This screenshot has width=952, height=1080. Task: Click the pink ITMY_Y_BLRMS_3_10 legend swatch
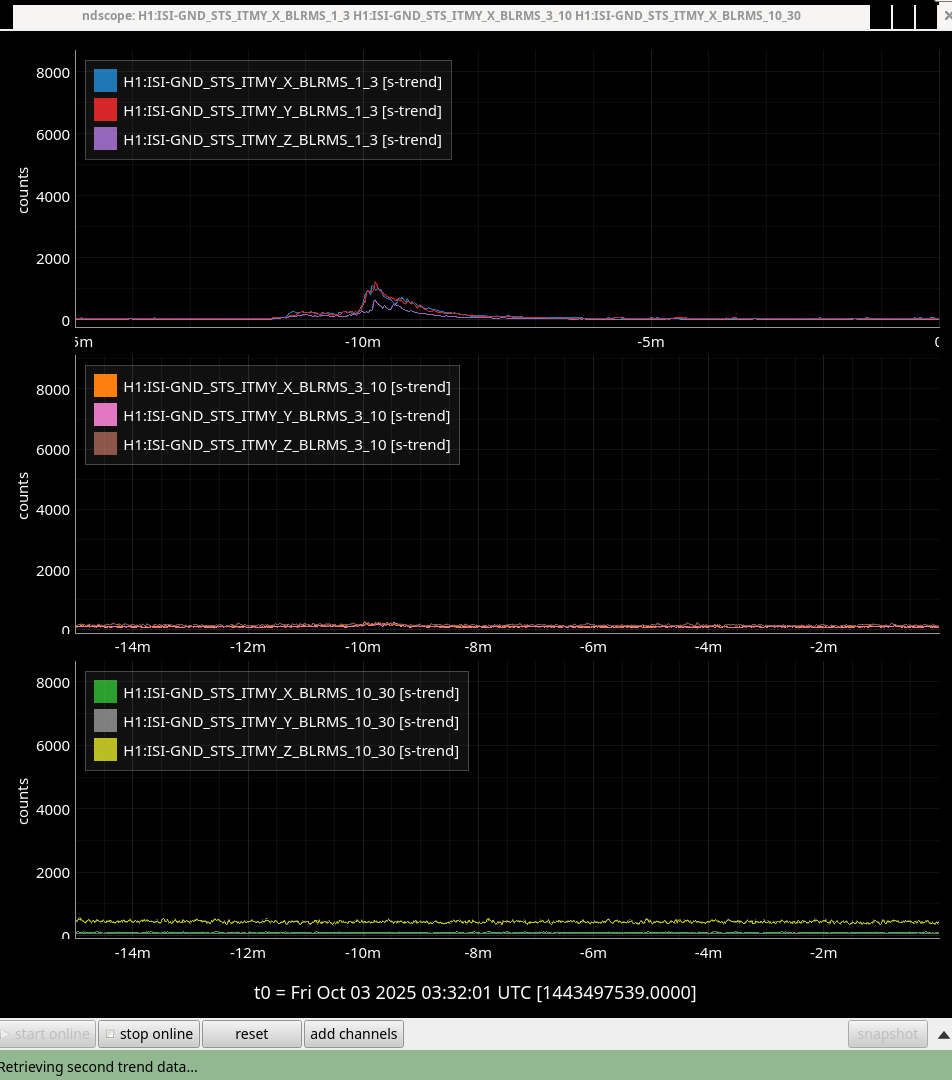point(106,415)
